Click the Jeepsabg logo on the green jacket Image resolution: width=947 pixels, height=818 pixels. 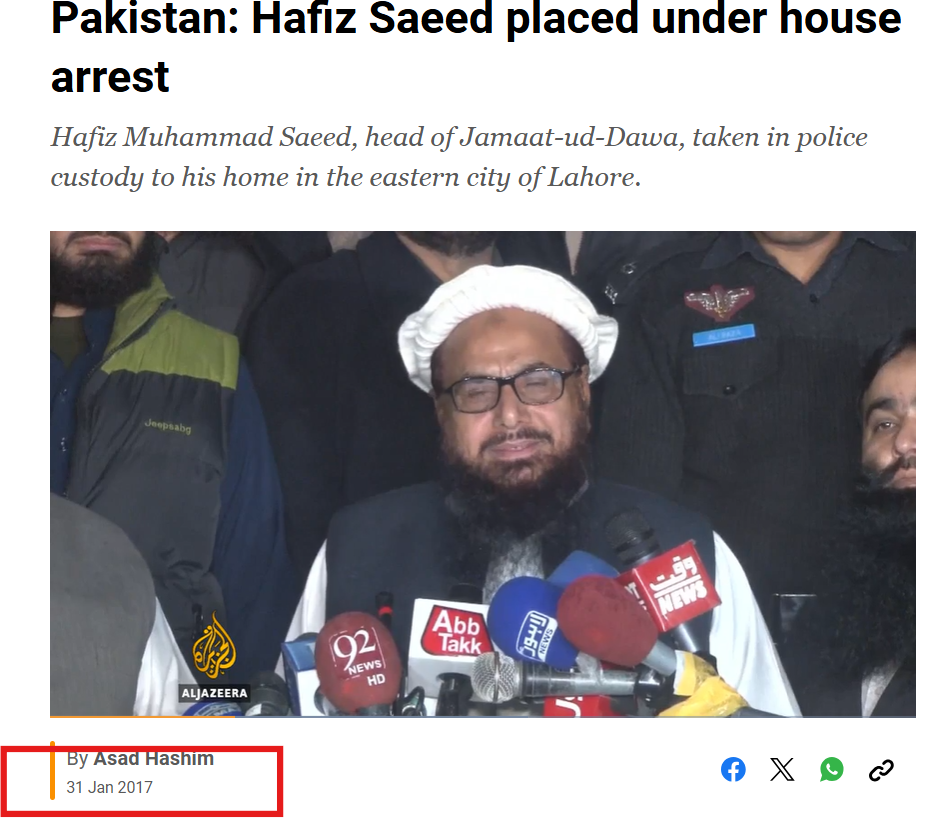pyautogui.click(x=168, y=427)
